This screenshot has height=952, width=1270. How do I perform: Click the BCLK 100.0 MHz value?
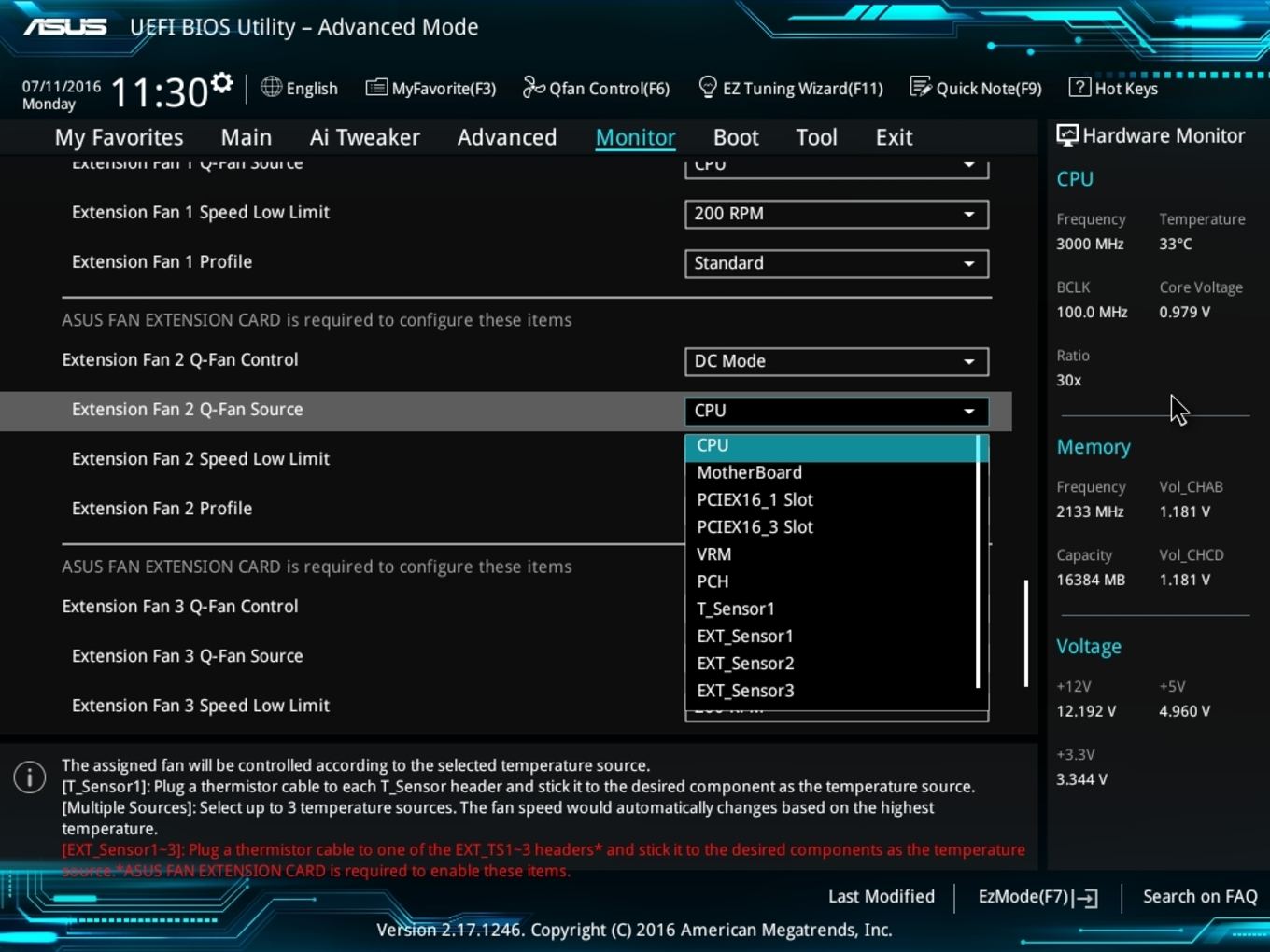(x=1092, y=312)
